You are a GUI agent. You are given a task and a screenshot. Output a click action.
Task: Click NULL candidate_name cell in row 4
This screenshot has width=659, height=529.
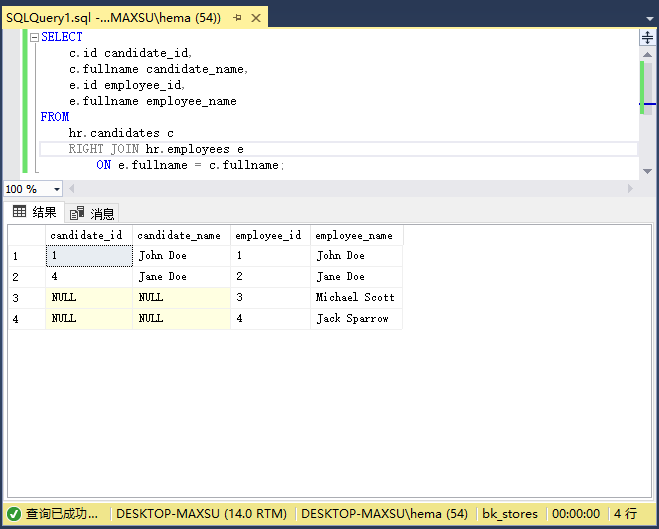(x=181, y=319)
